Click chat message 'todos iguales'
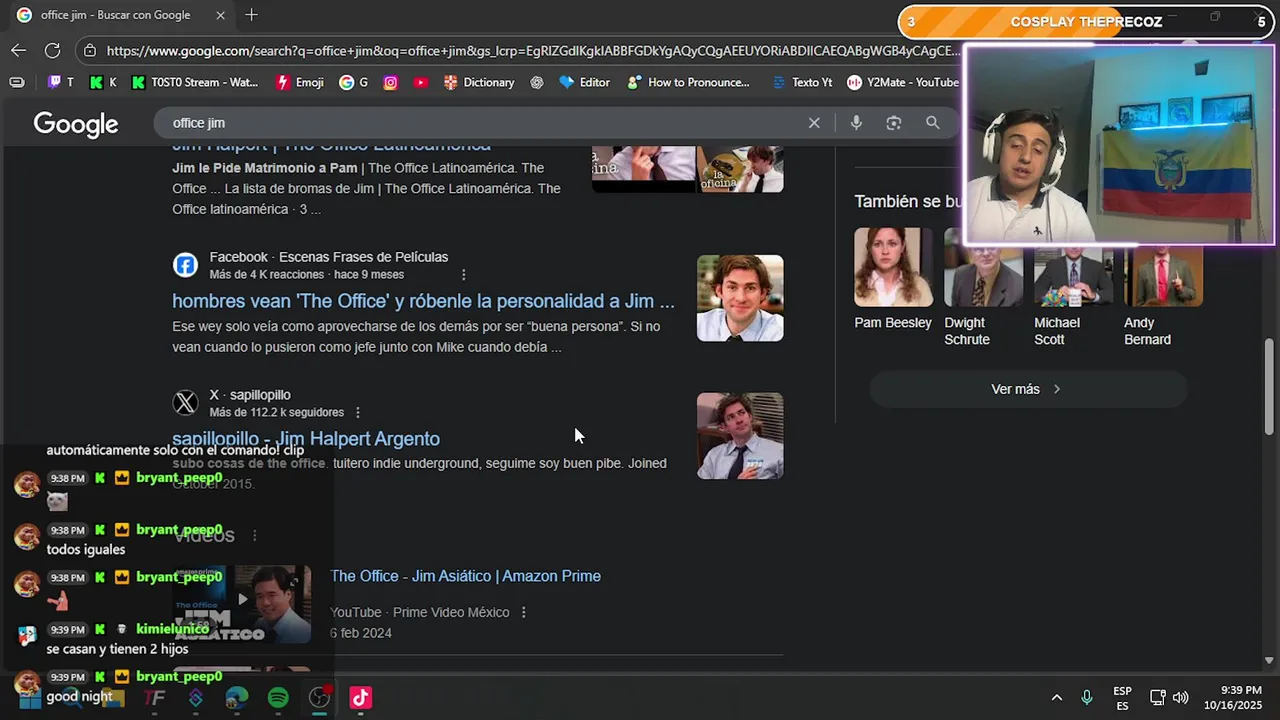1280x720 pixels. point(86,549)
